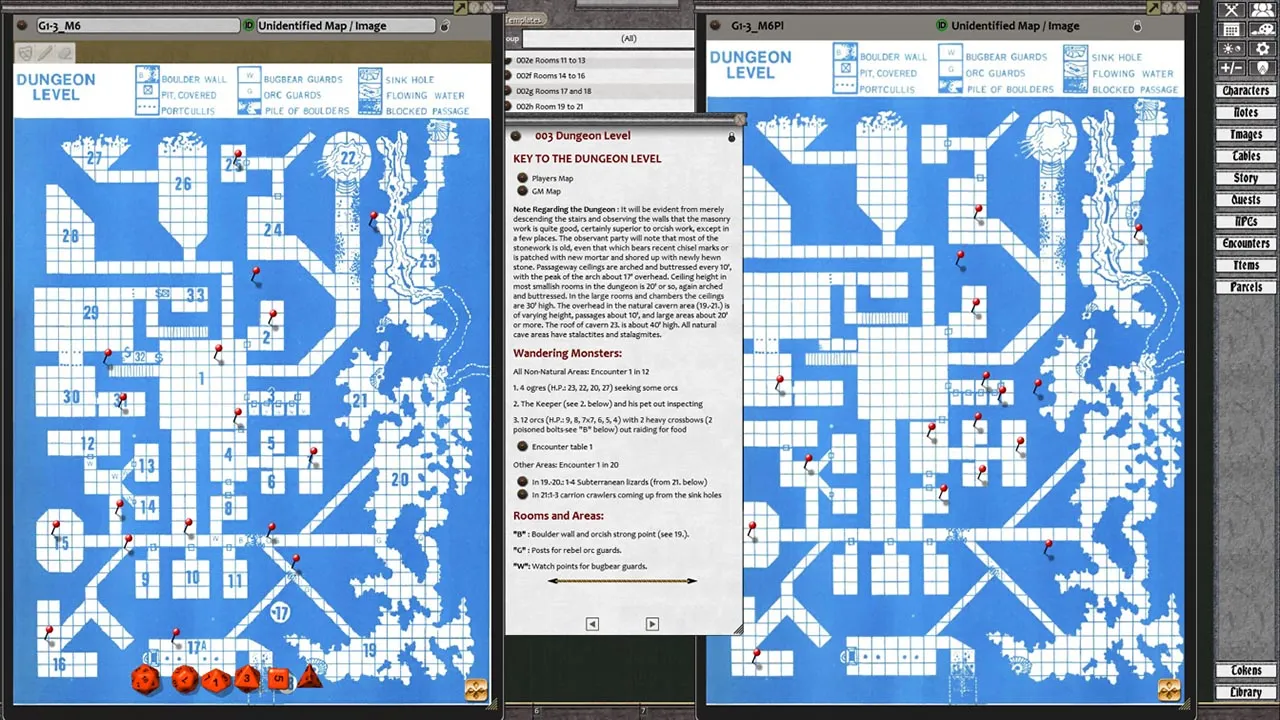The width and height of the screenshot is (1280, 720).
Task: Open the Items sidebar panel
Action: tap(1245, 266)
